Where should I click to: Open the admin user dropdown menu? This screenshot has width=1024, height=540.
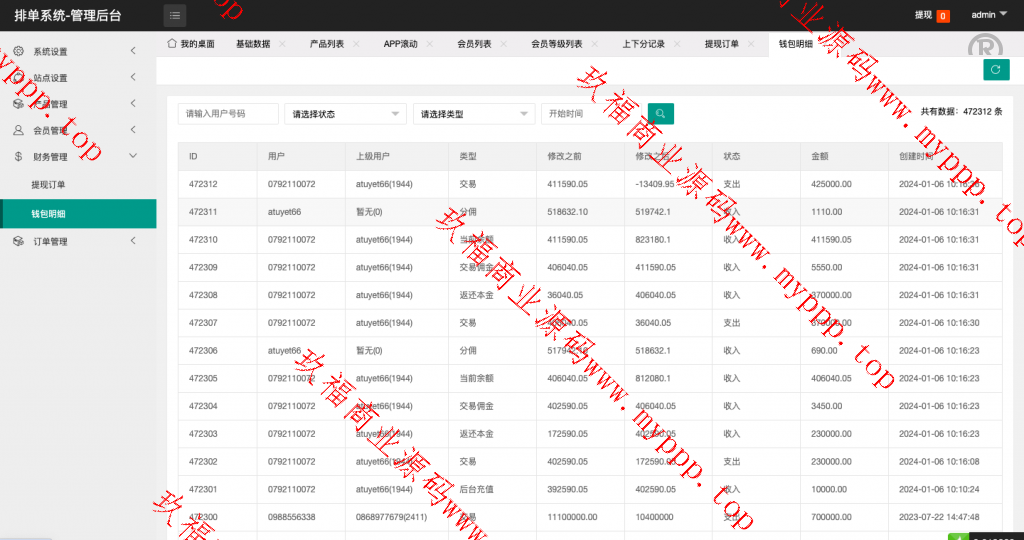[x=989, y=15]
